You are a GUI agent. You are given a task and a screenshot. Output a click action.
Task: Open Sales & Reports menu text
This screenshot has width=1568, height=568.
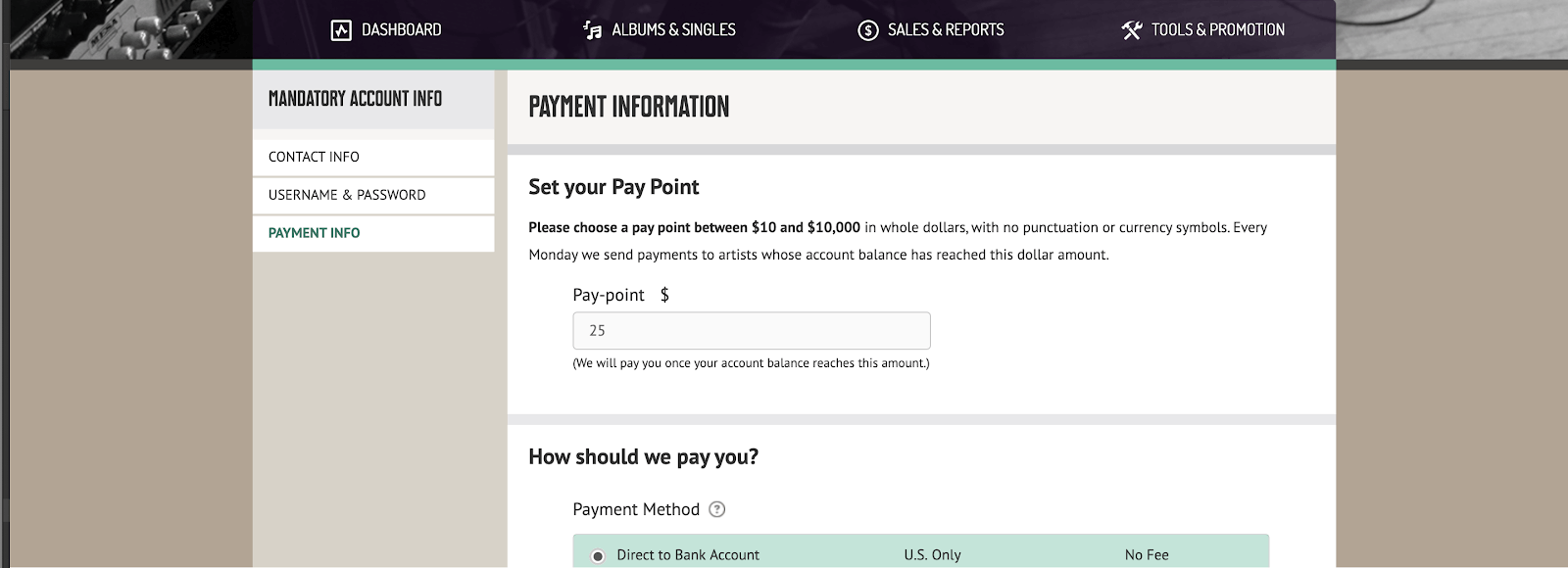pos(945,30)
